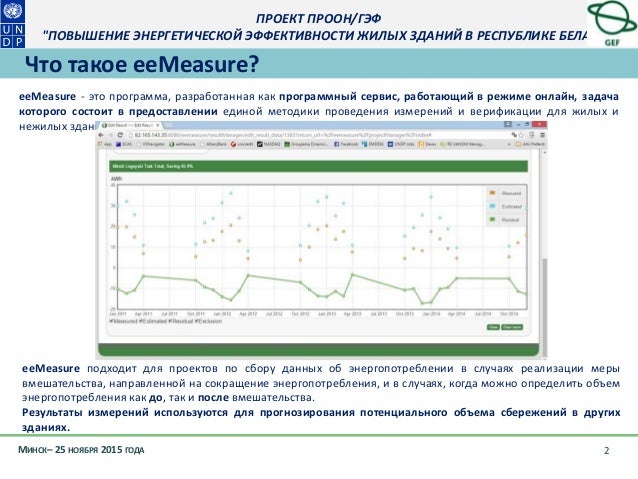638x479 pixels.
Task: Click slide page number 2
Action: [606, 450]
